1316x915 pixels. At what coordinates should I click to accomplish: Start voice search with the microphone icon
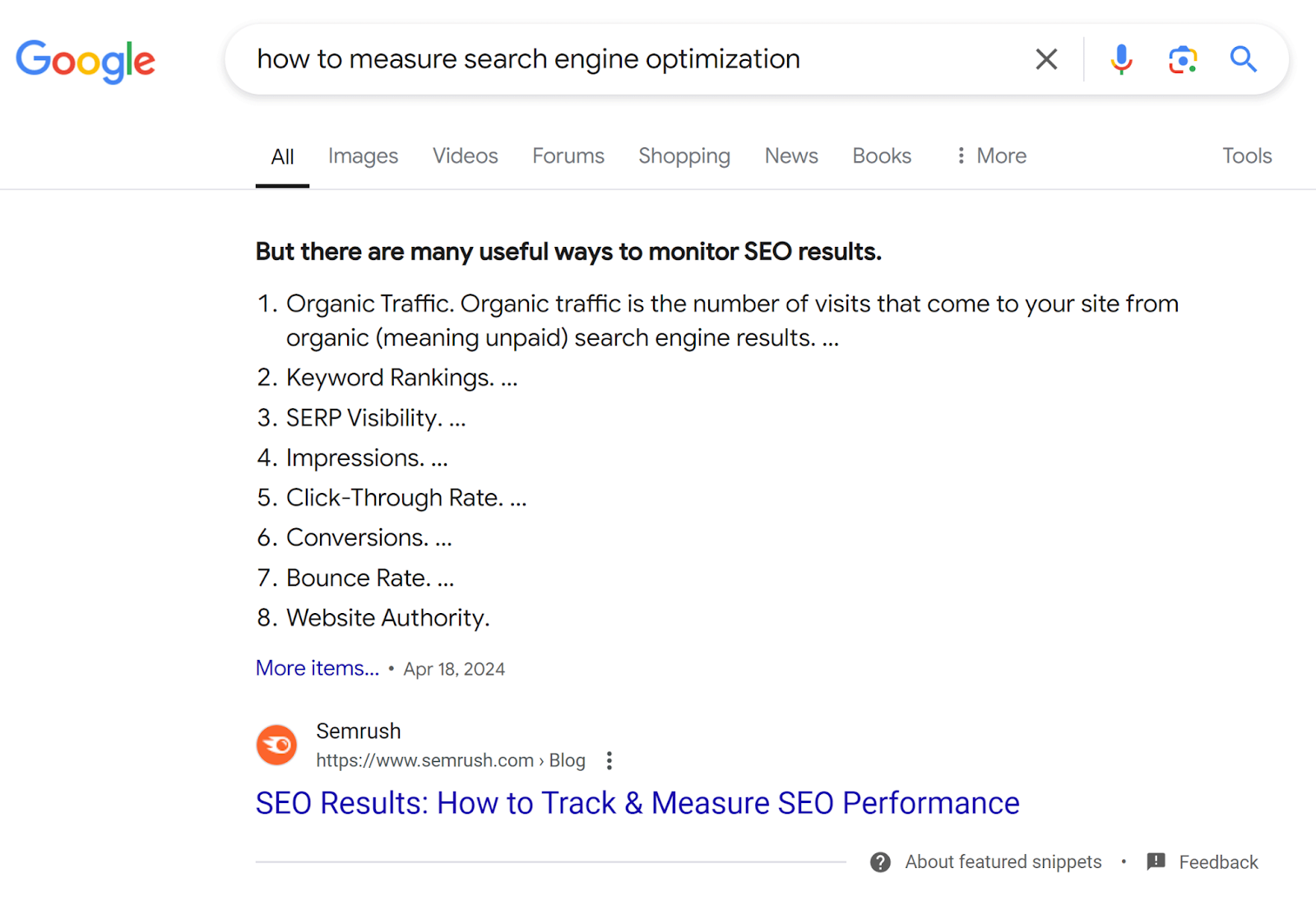click(1121, 59)
